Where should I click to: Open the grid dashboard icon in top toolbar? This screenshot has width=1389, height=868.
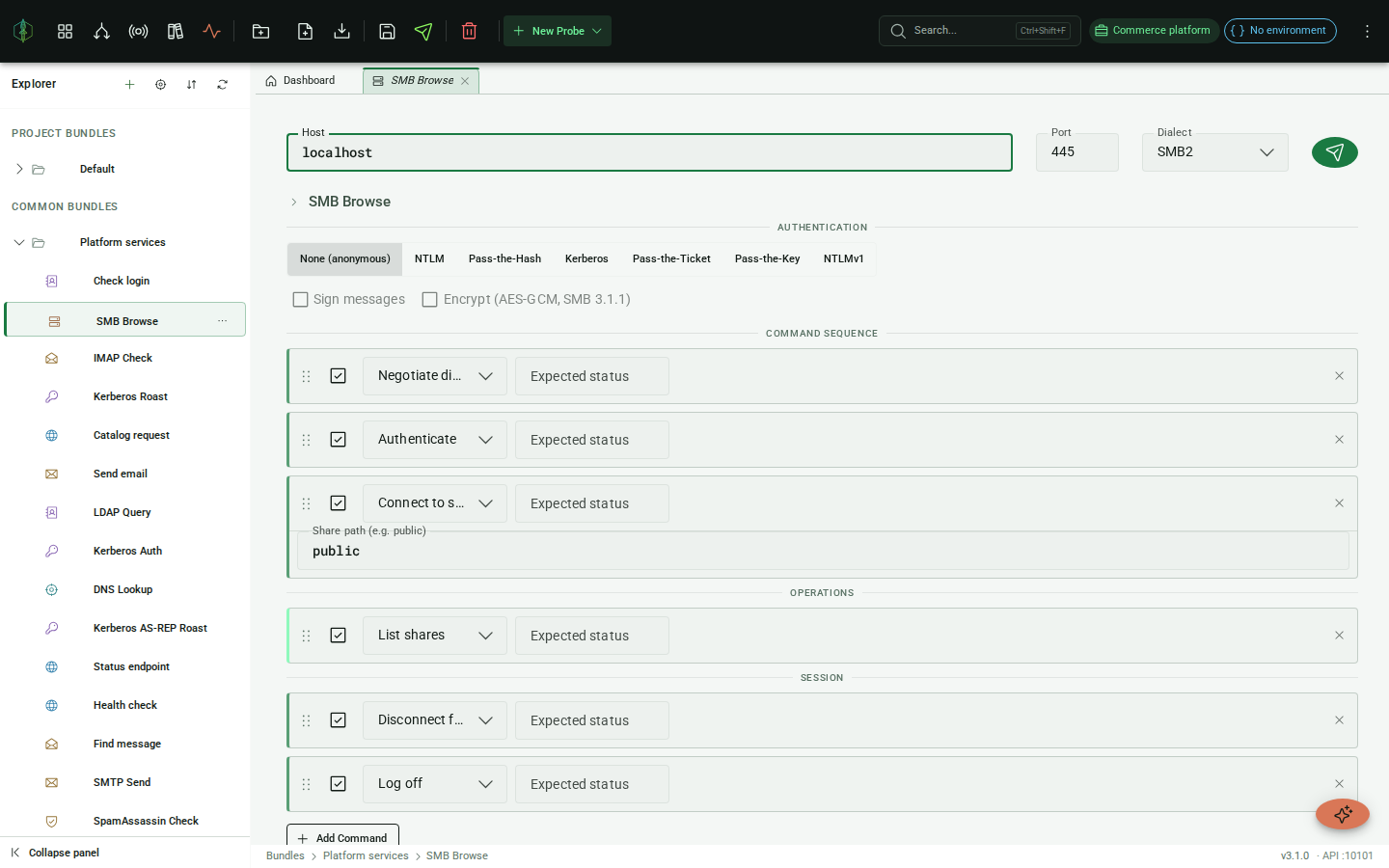(66, 31)
